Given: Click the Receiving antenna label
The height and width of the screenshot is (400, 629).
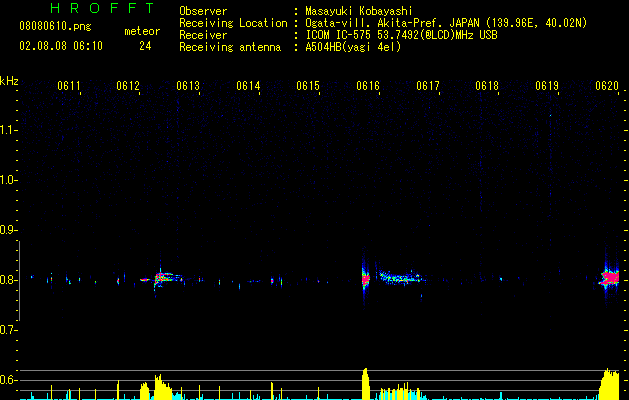Looking at the screenshot, I should [x=230, y=47].
